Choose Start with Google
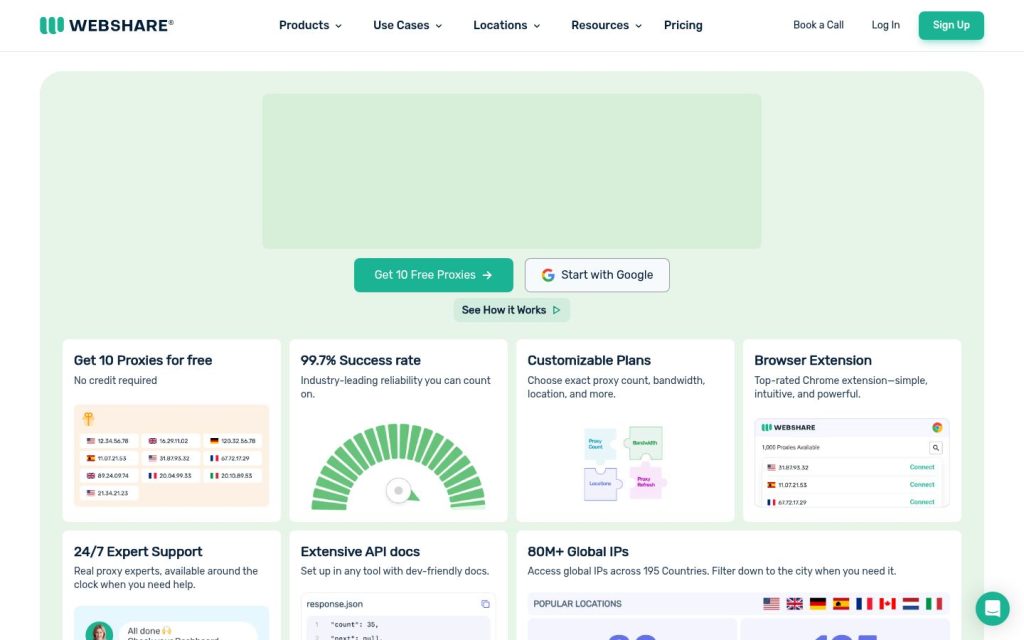The image size is (1024, 640). pyautogui.click(x=597, y=275)
